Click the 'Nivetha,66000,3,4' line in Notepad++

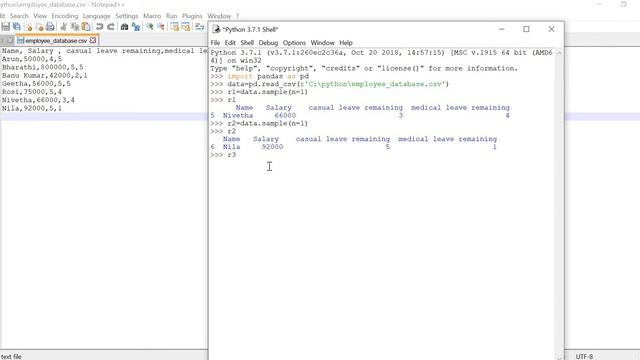[38, 100]
